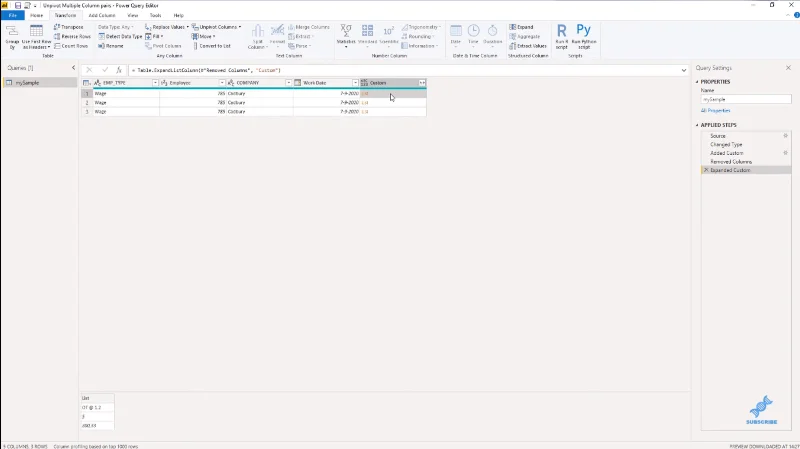The height and width of the screenshot is (449, 800).
Task: Click Transpose in the Table group
Action: click(x=68, y=27)
